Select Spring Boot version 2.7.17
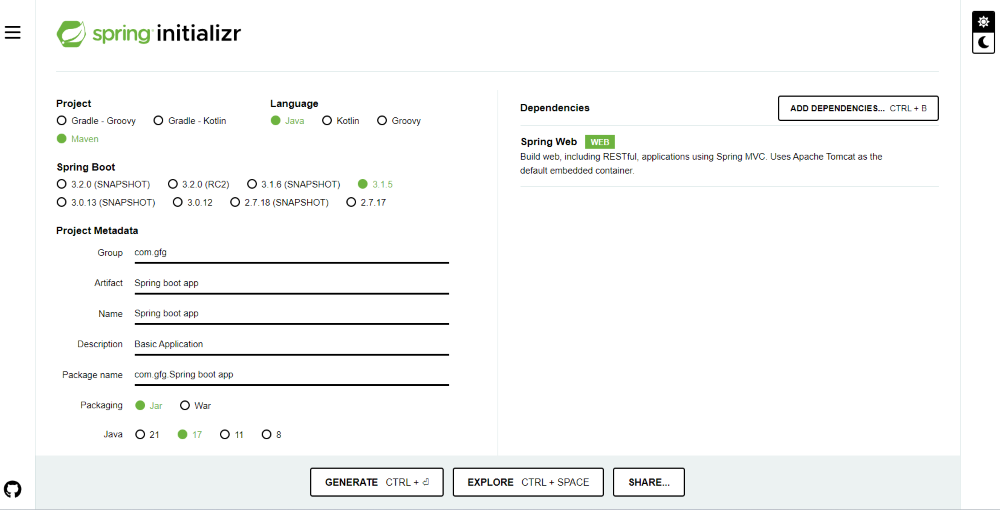The width and height of the screenshot is (1000, 510). pos(366,202)
